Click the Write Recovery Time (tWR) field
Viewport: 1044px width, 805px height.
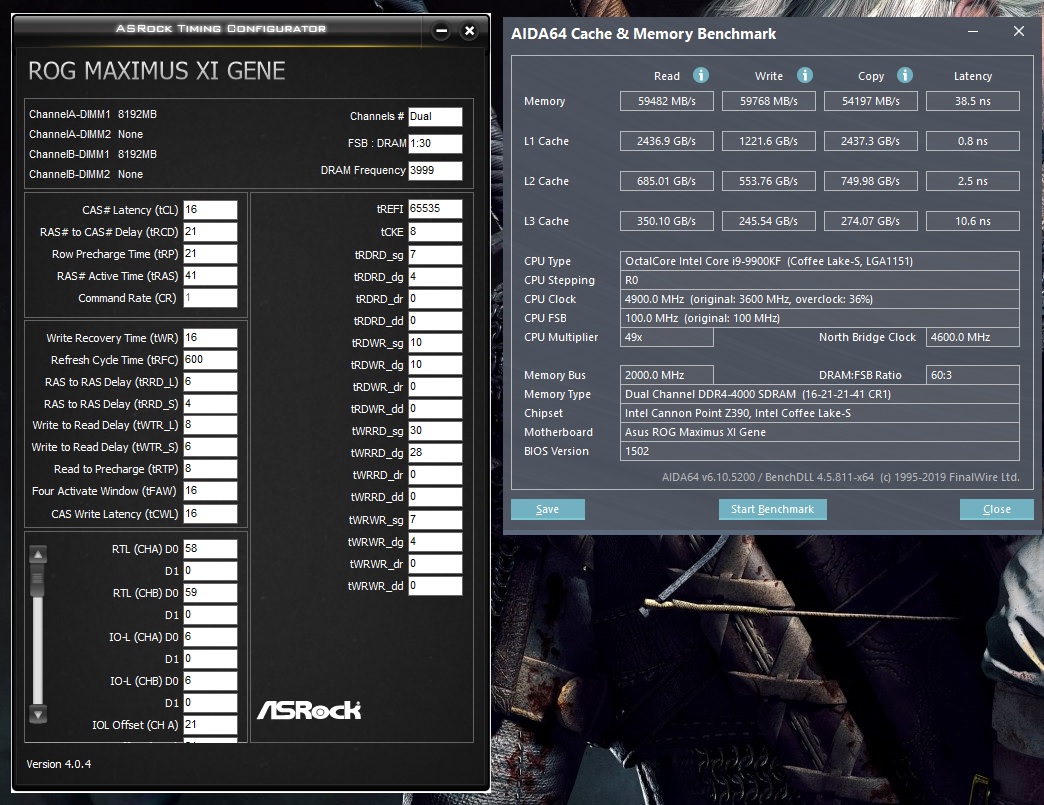(210, 338)
